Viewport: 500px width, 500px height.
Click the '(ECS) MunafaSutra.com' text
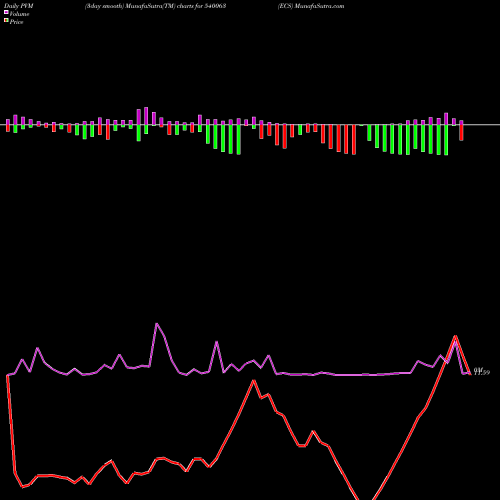[x=311, y=6]
